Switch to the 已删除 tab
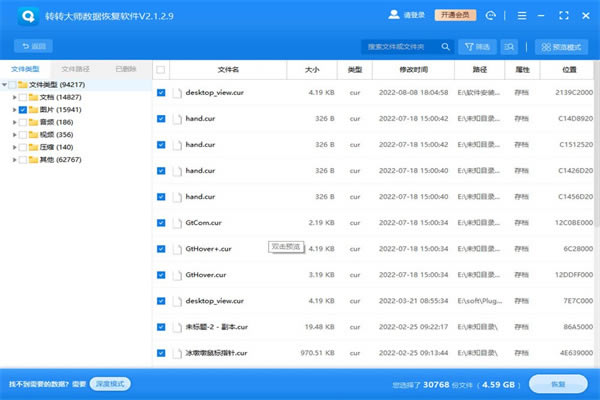 [126, 69]
